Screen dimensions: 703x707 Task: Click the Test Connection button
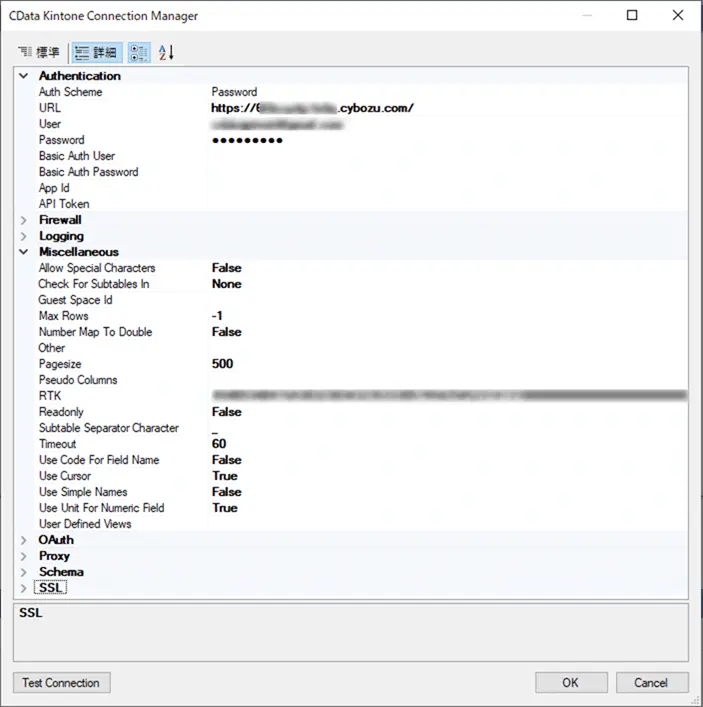[61, 683]
